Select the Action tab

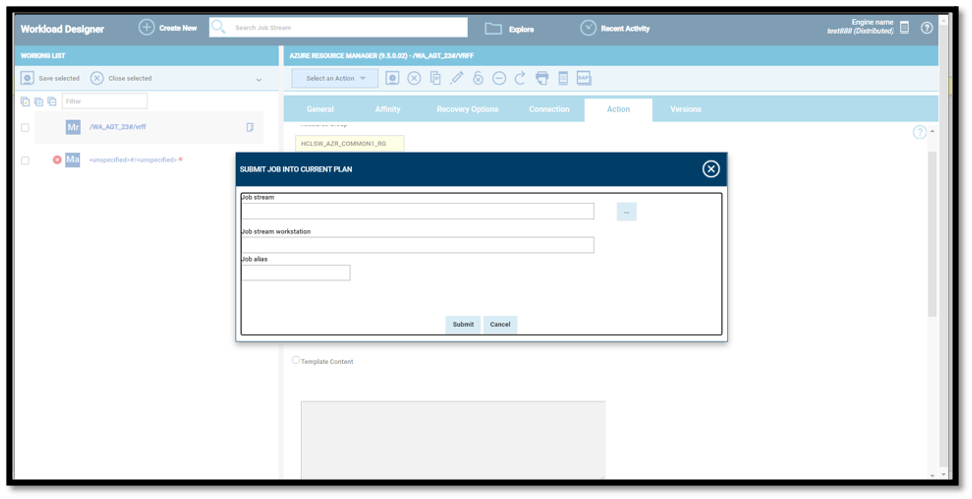click(618, 109)
